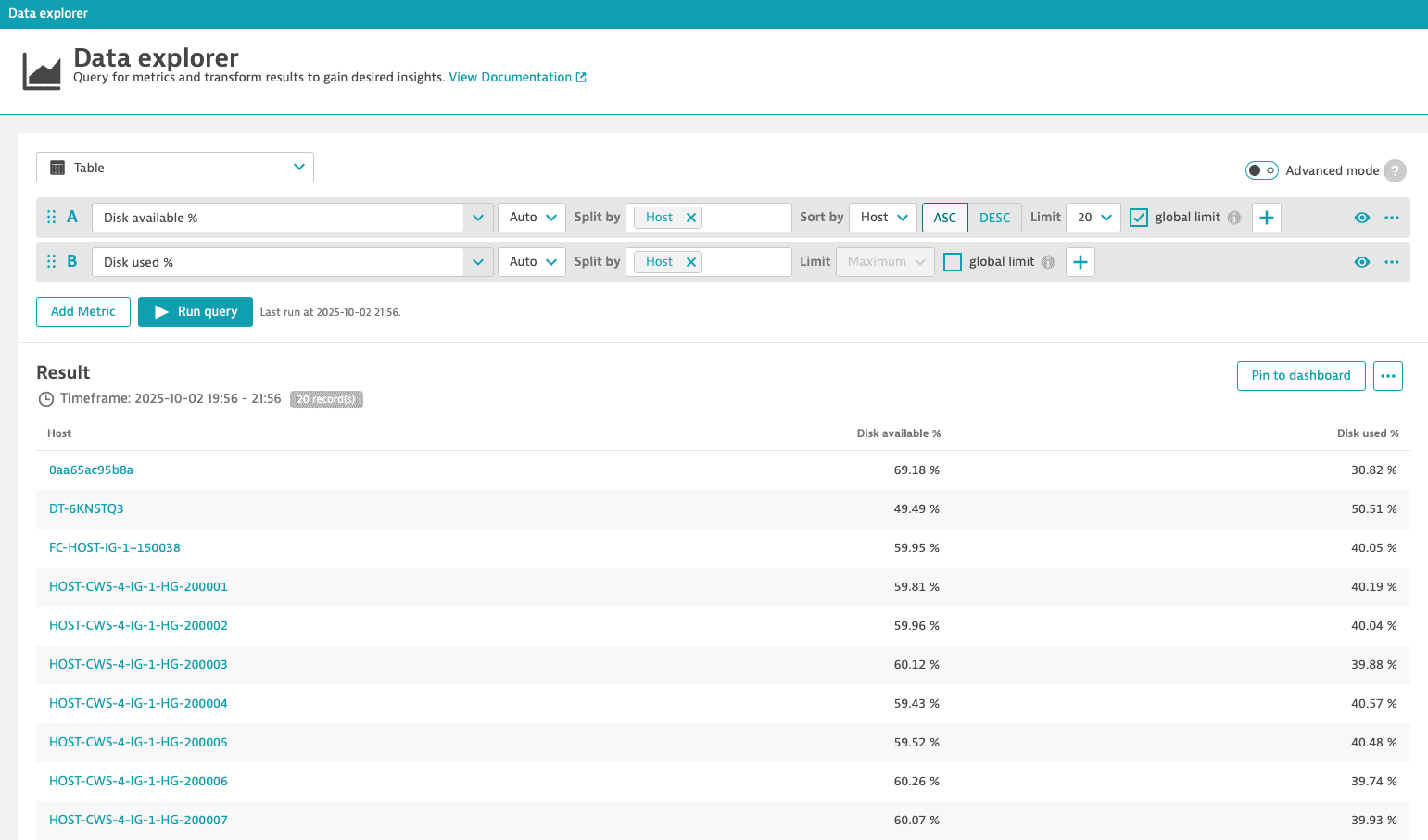Click the Disk used % column header

click(1368, 433)
